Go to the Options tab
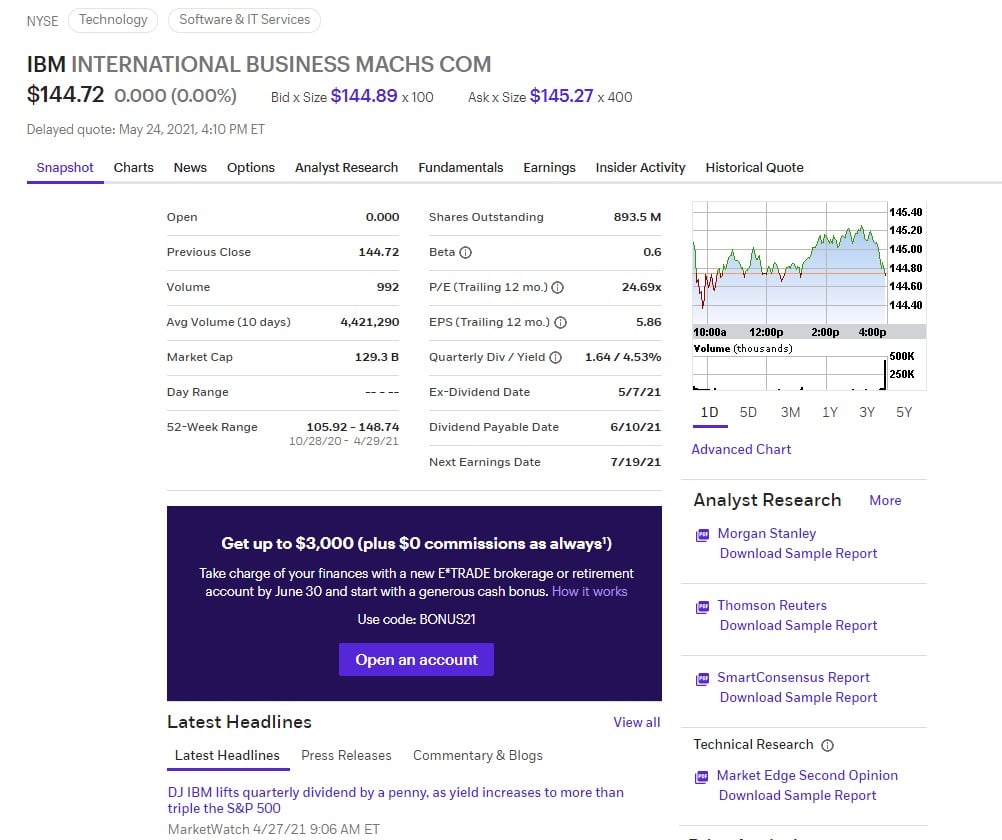 [x=250, y=167]
